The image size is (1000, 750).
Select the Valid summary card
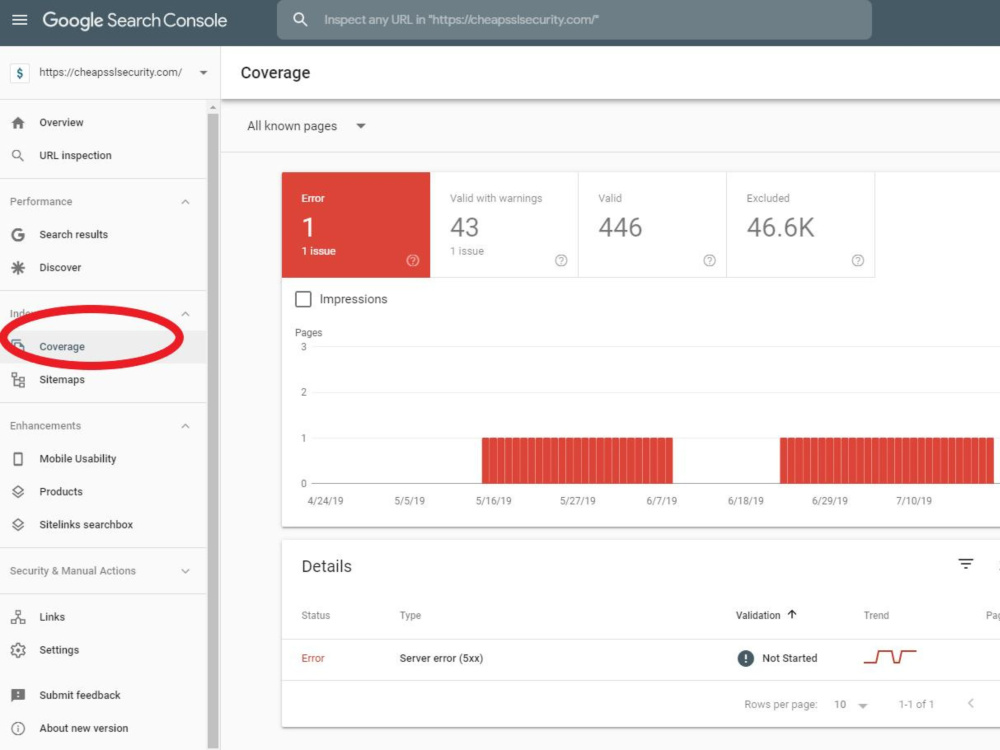pos(652,224)
